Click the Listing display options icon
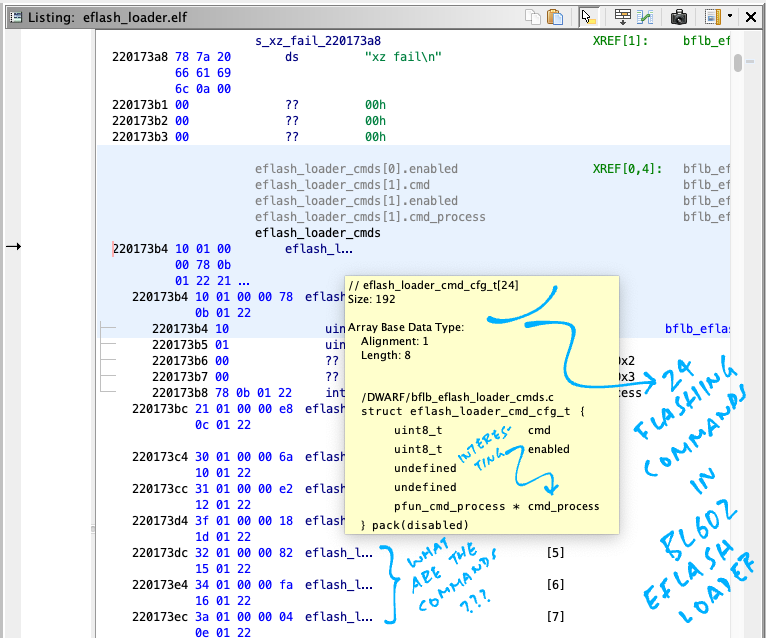Image resolution: width=766 pixels, height=638 pixels. click(712, 17)
